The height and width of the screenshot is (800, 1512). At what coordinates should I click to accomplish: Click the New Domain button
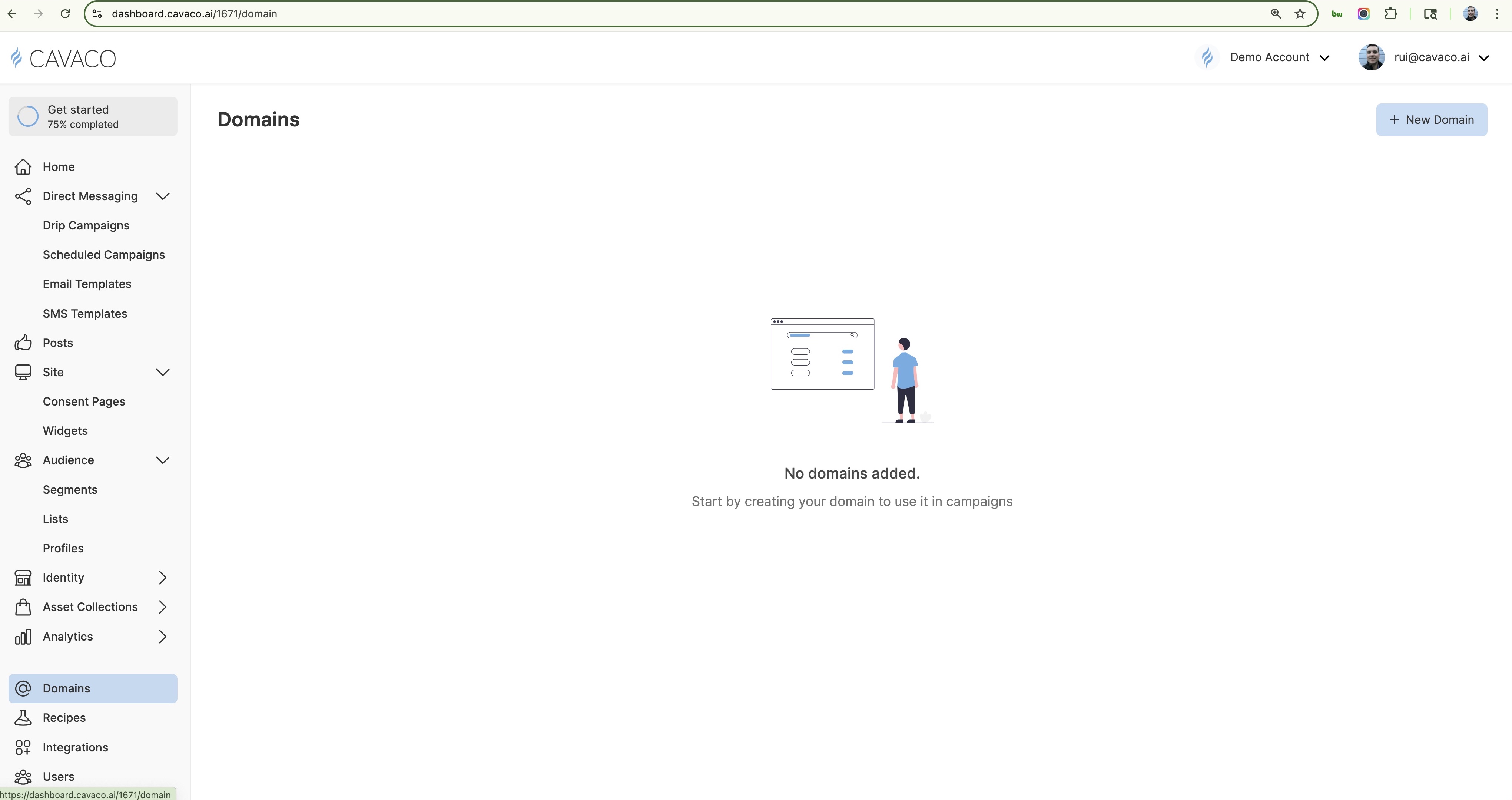[x=1431, y=120]
